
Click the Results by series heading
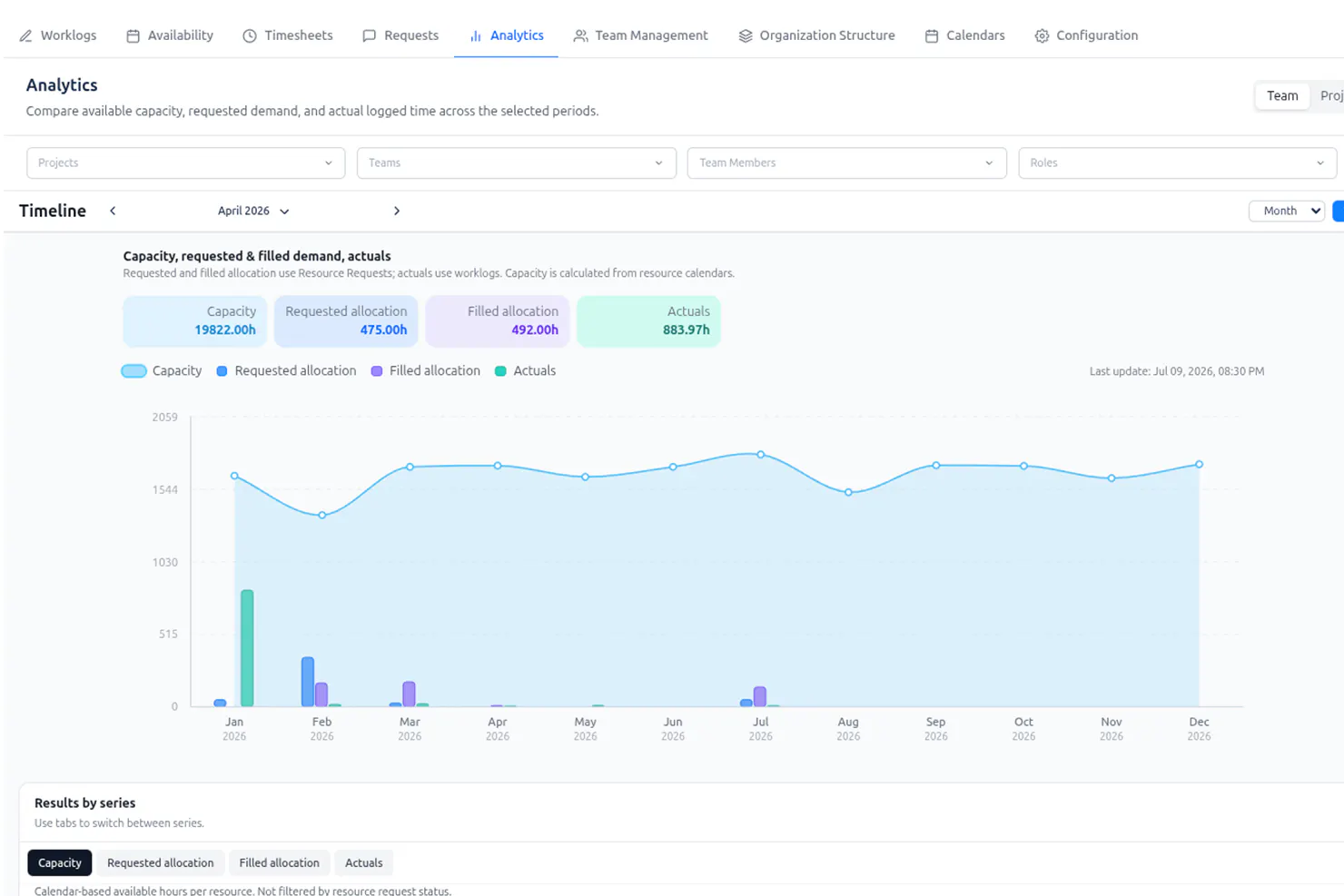[85, 803]
